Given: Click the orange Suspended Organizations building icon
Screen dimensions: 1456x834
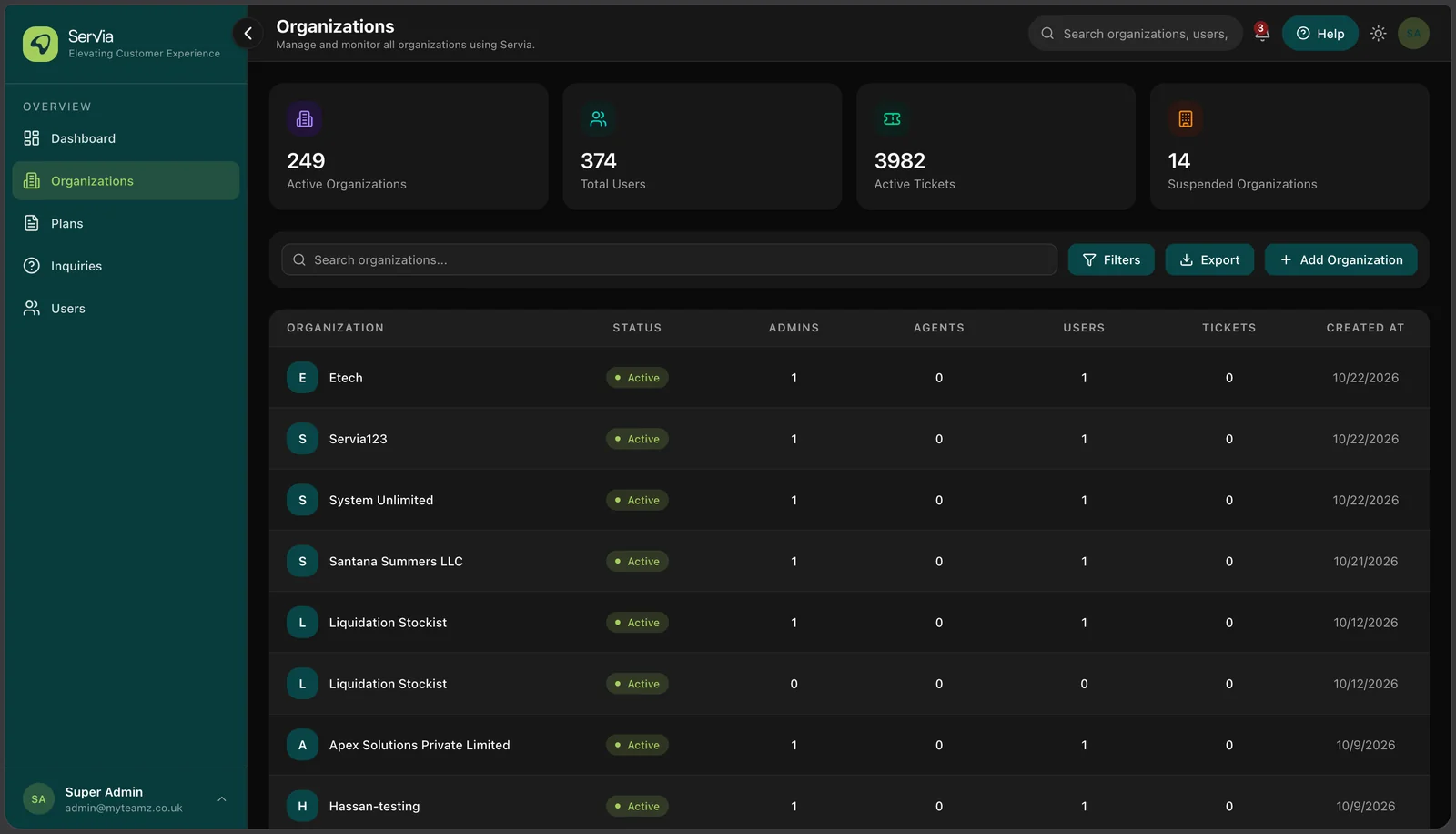Looking at the screenshot, I should 1185,119.
